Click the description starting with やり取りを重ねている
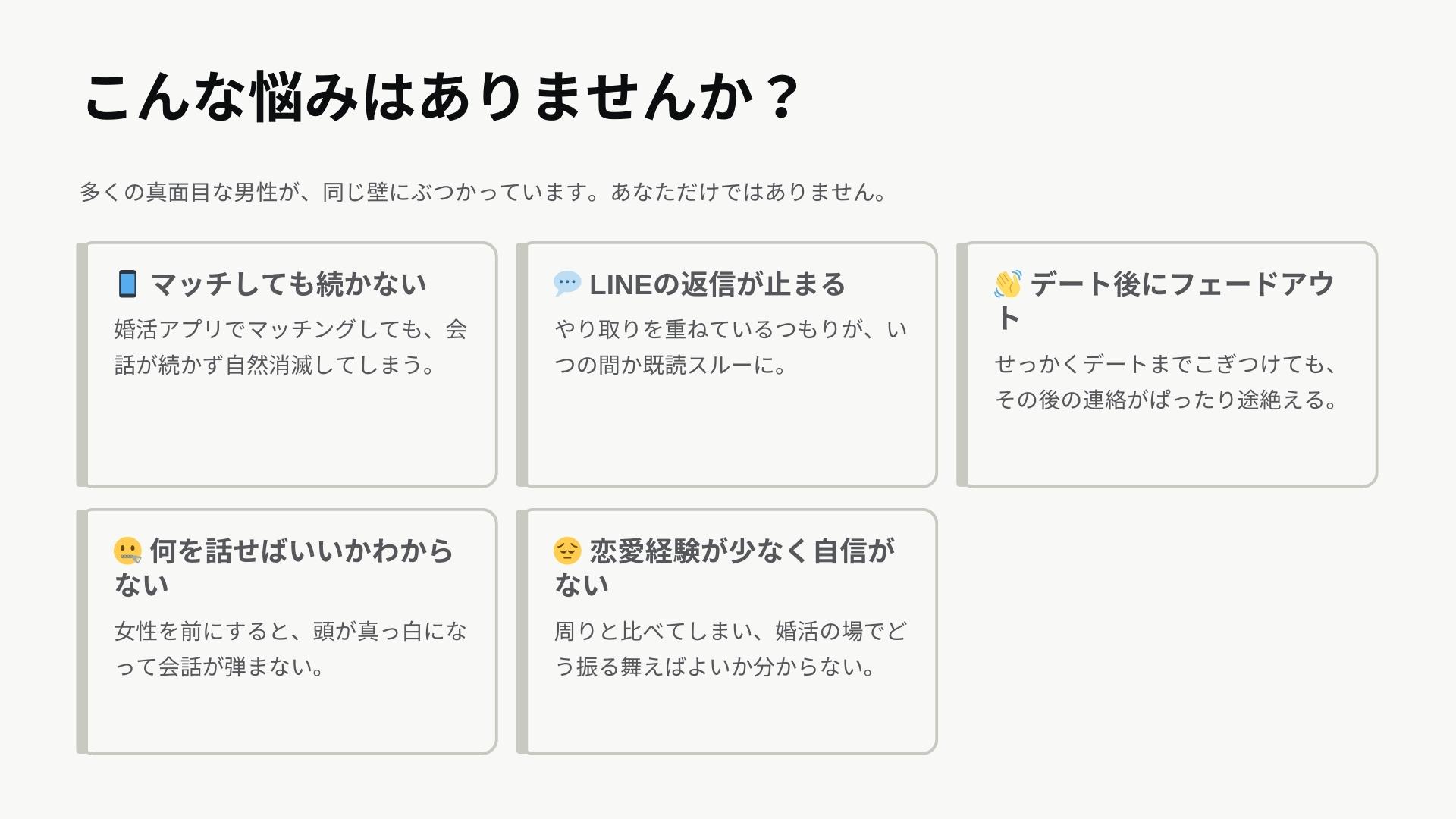This screenshot has height=819, width=1456. coord(730,347)
